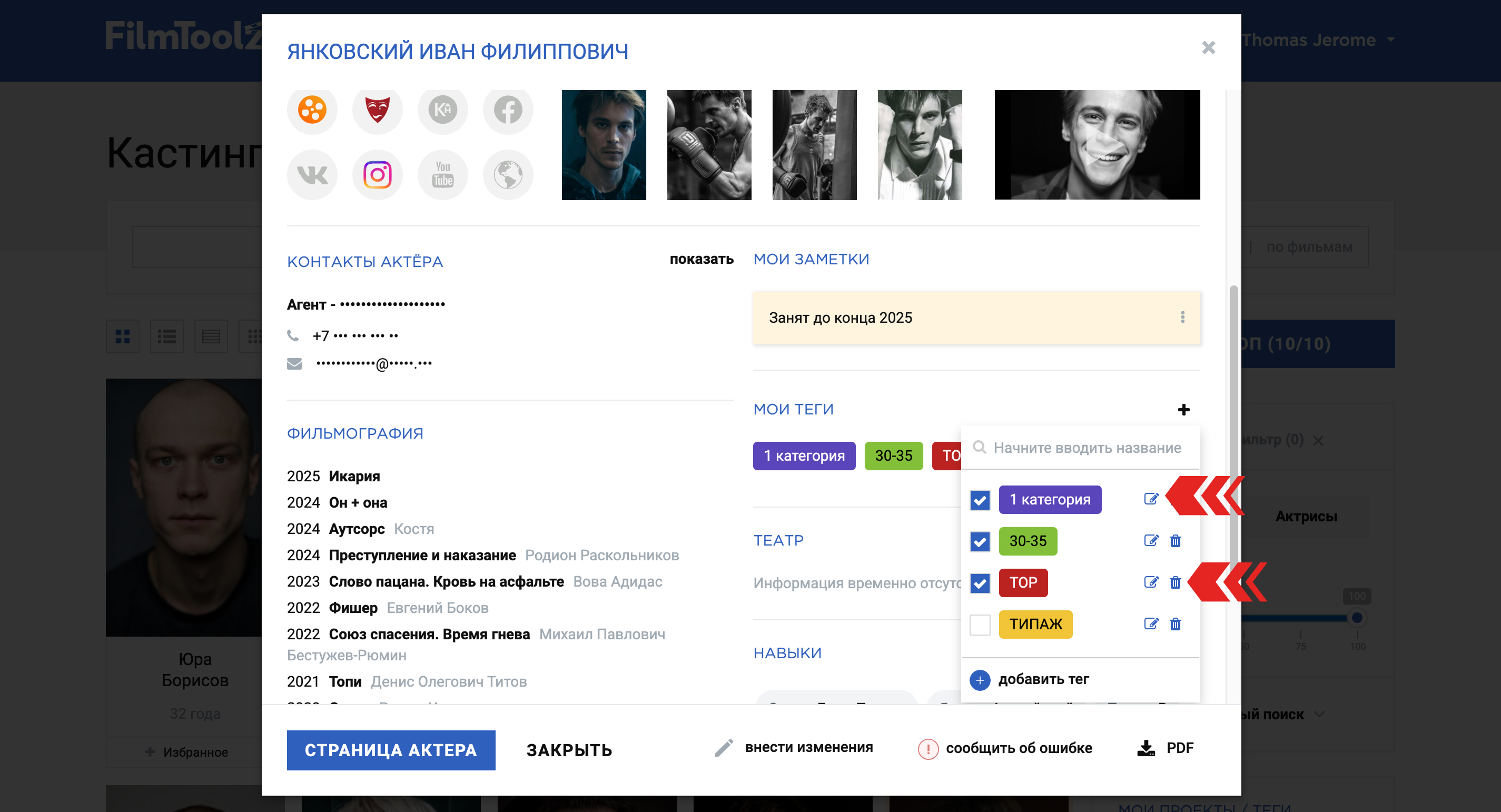Click the pencil icon for 'внести изменения'
Screen dimensions: 1501x812
(724, 748)
